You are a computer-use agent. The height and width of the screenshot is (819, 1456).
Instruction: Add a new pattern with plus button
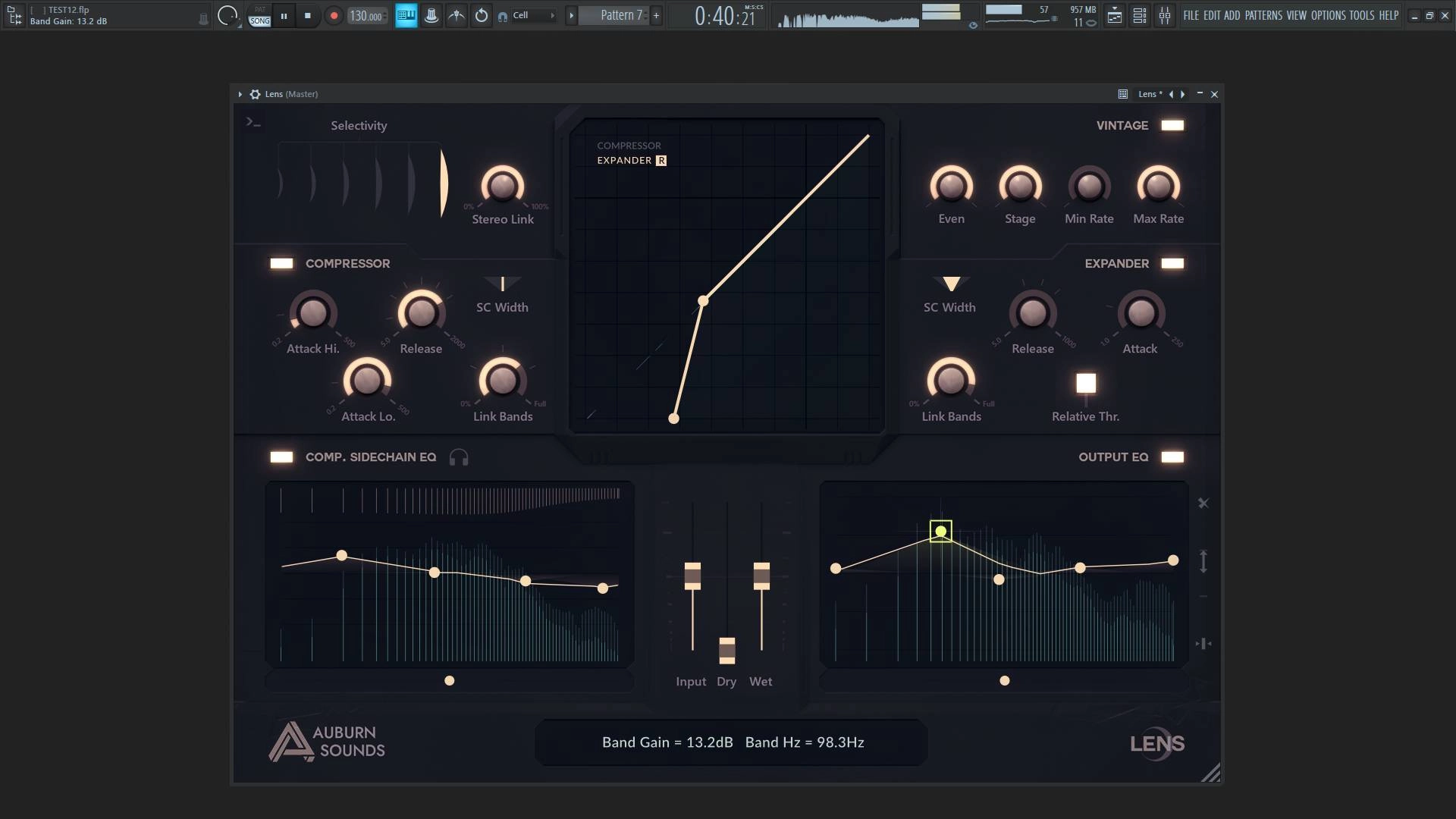point(657,15)
